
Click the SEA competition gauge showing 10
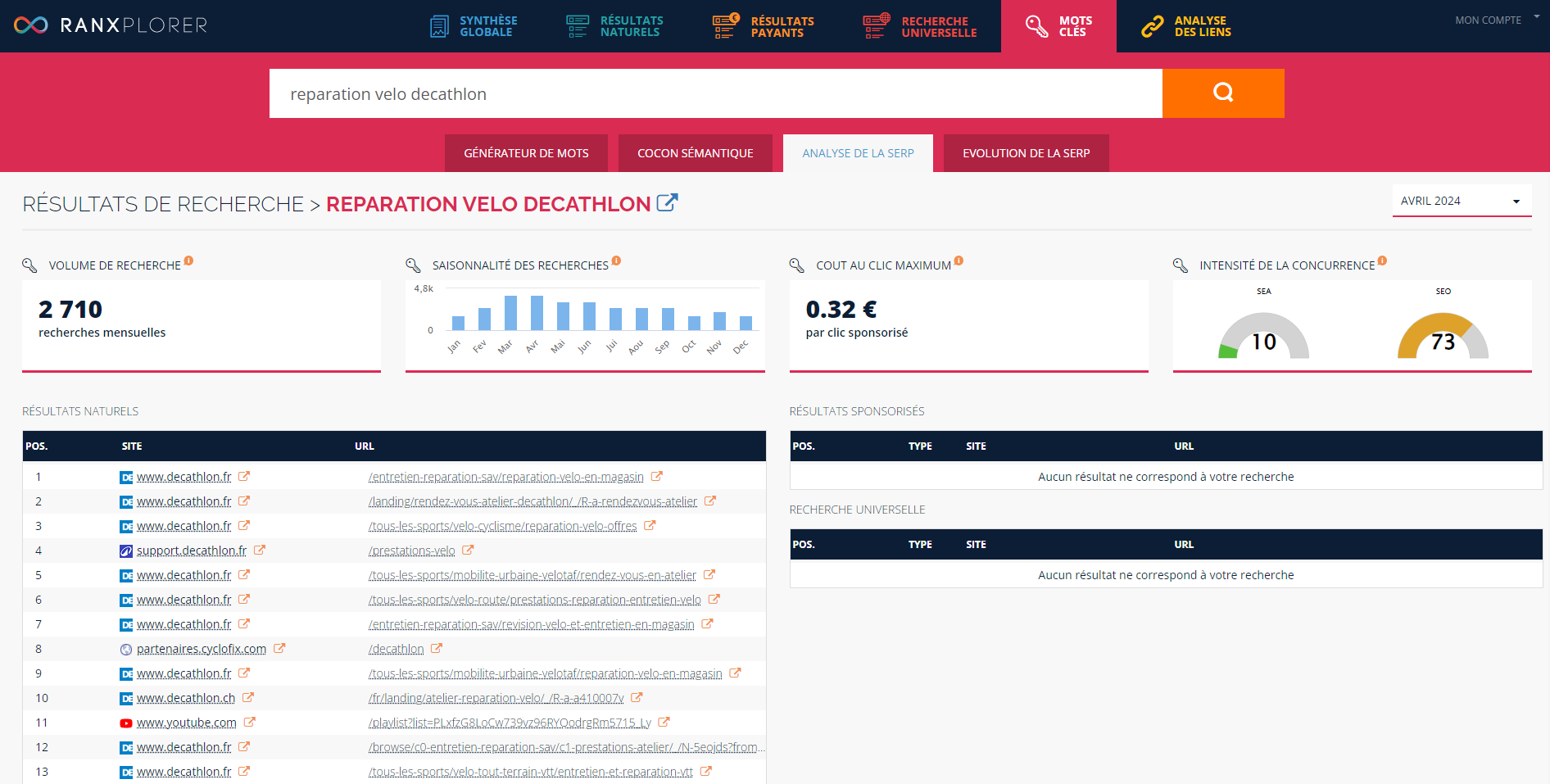[x=1264, y=334]
